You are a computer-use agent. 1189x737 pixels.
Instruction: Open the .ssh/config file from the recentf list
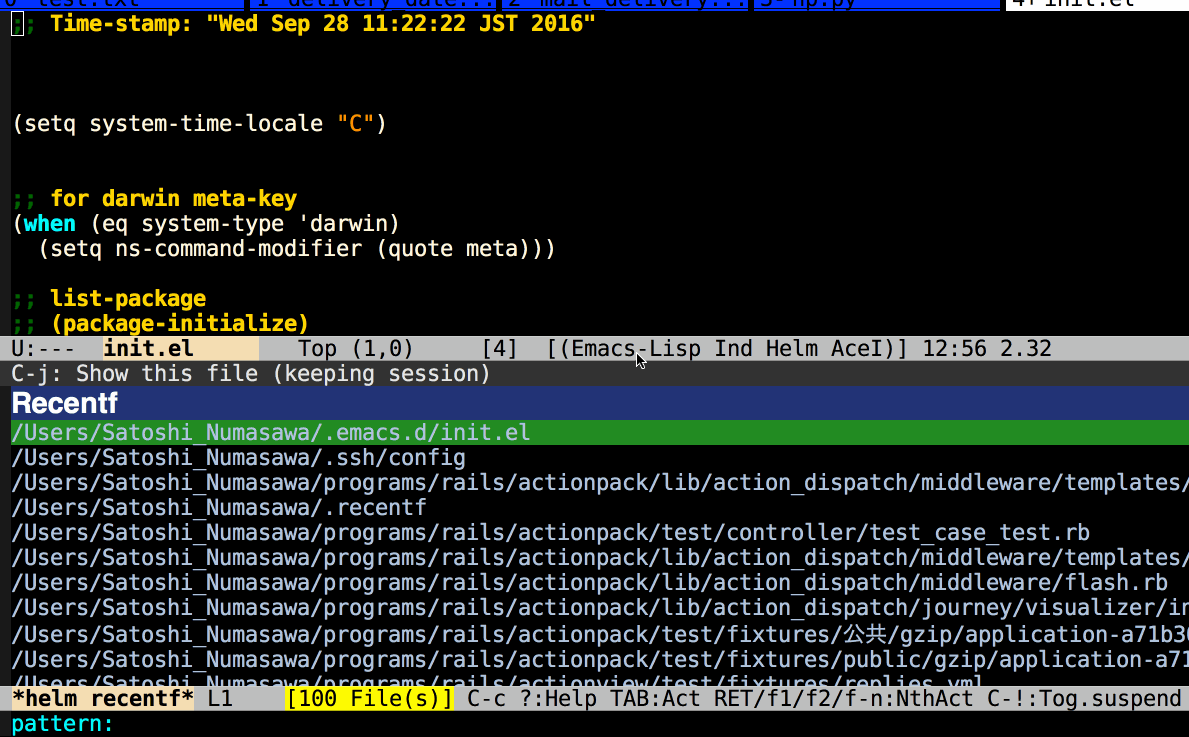(237, 457)
